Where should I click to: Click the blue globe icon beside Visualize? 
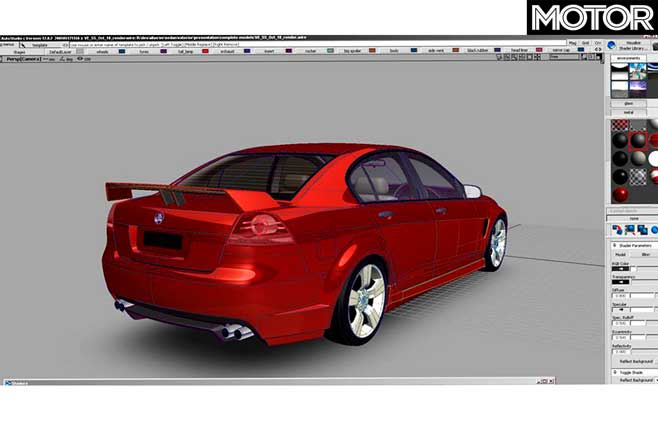[611, 44]
